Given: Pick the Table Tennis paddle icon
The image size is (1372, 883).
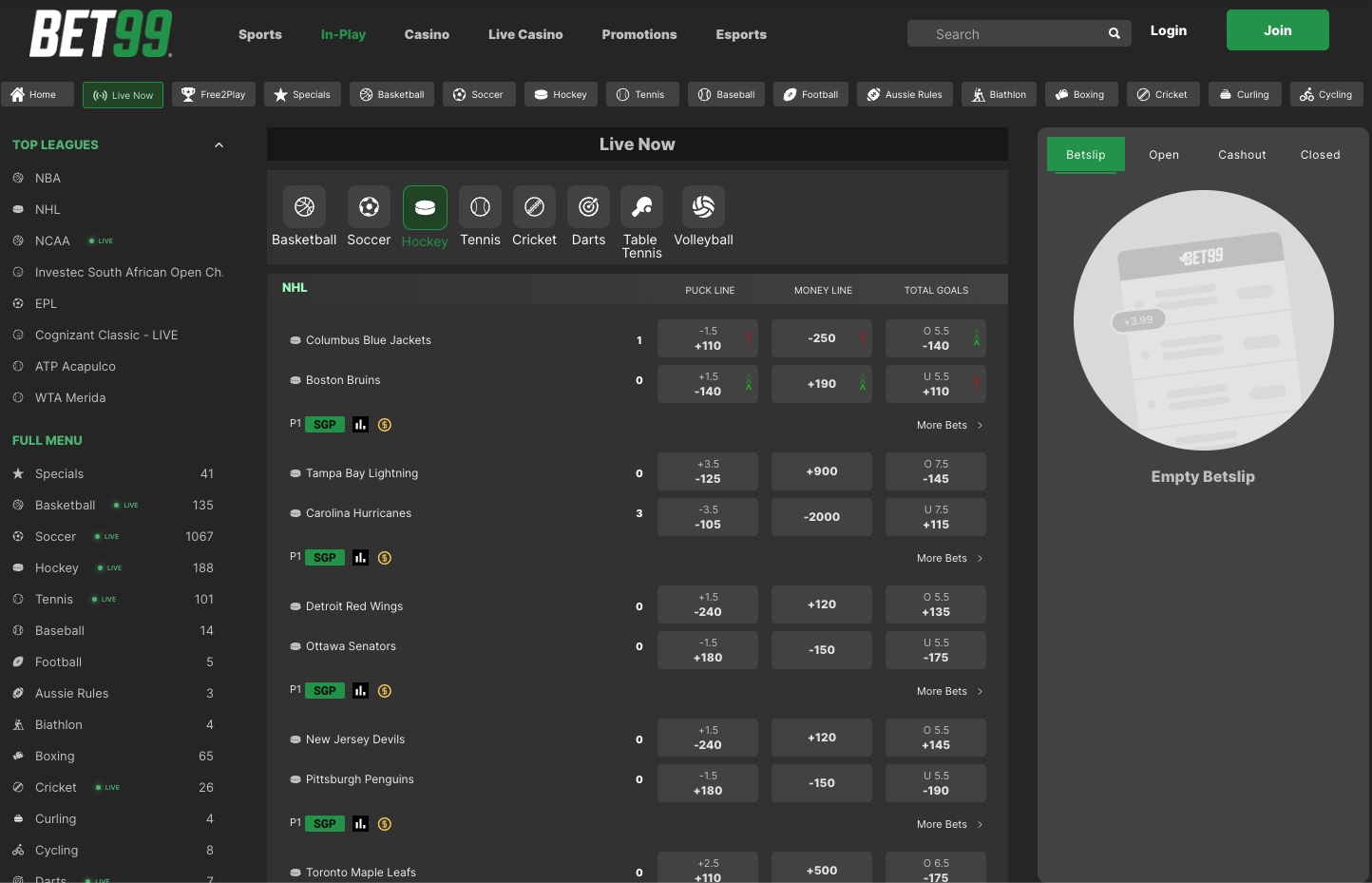Looking at the screenshot, I should pyautogui.click(x=641, y=207).
